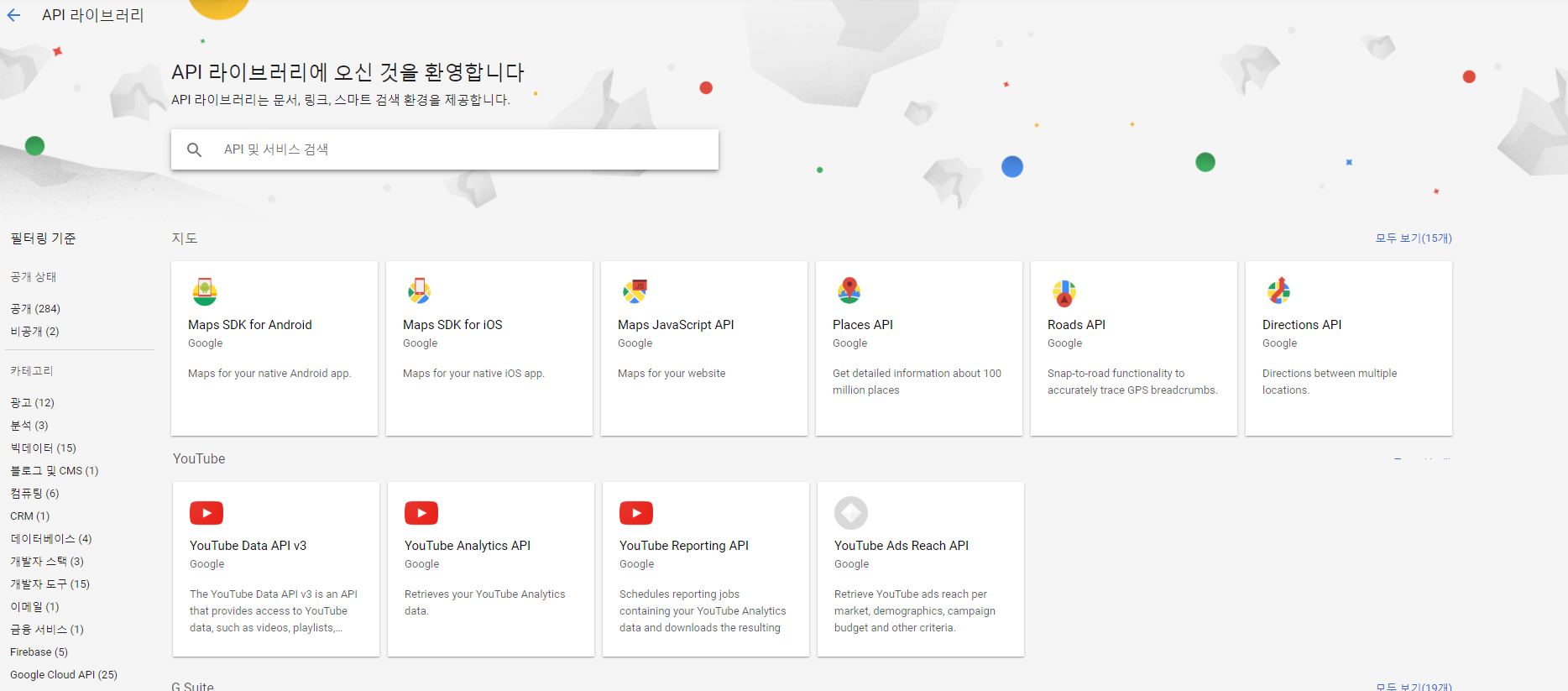
Task: Click 'Maps for your website' description
Action: [672, 374]
